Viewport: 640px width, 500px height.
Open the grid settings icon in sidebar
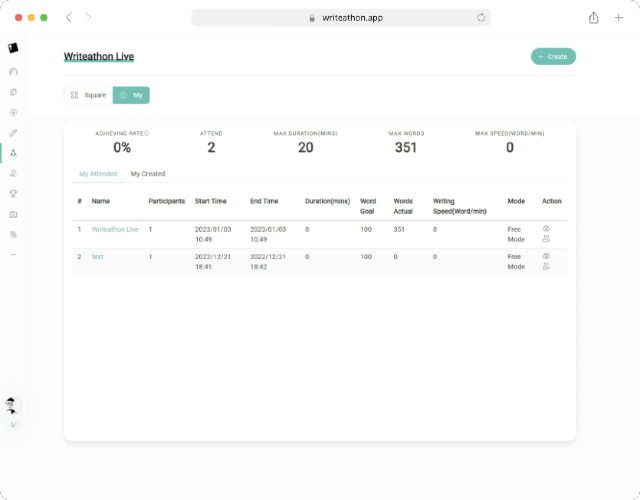click(13, 234)
